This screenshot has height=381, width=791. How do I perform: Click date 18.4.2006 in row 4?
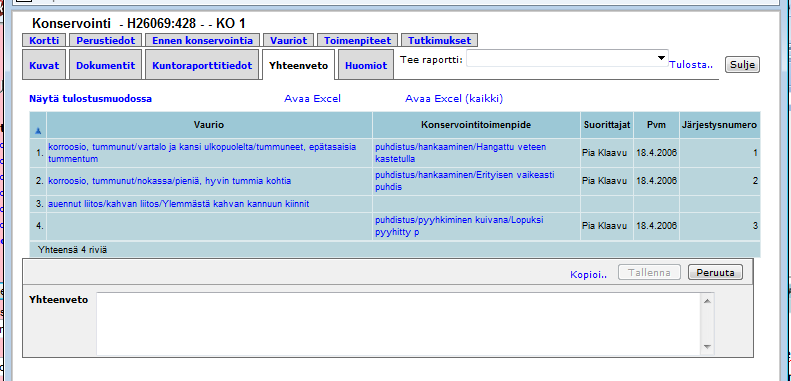pyautogui.click(x=656, y=226)
